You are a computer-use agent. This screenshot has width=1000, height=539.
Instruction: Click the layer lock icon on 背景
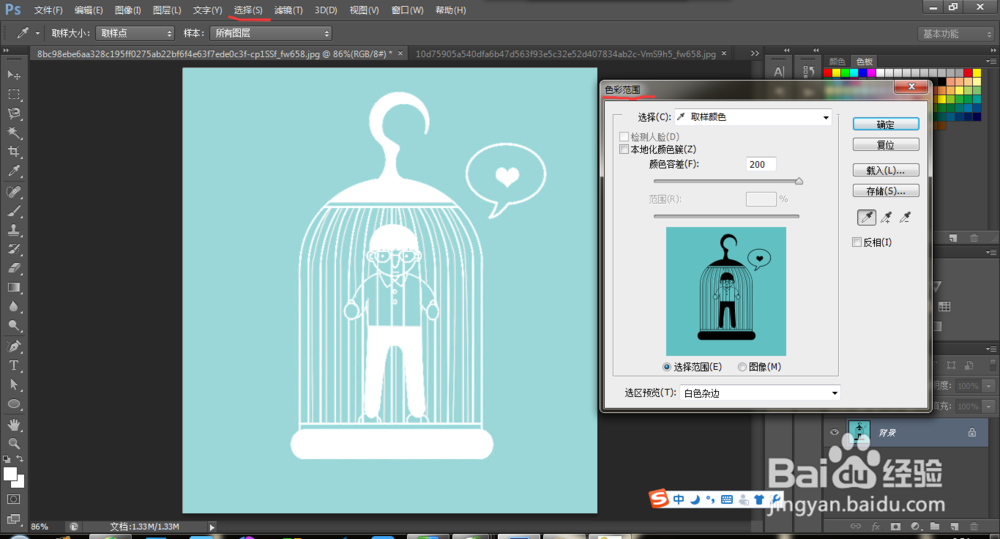972,432
